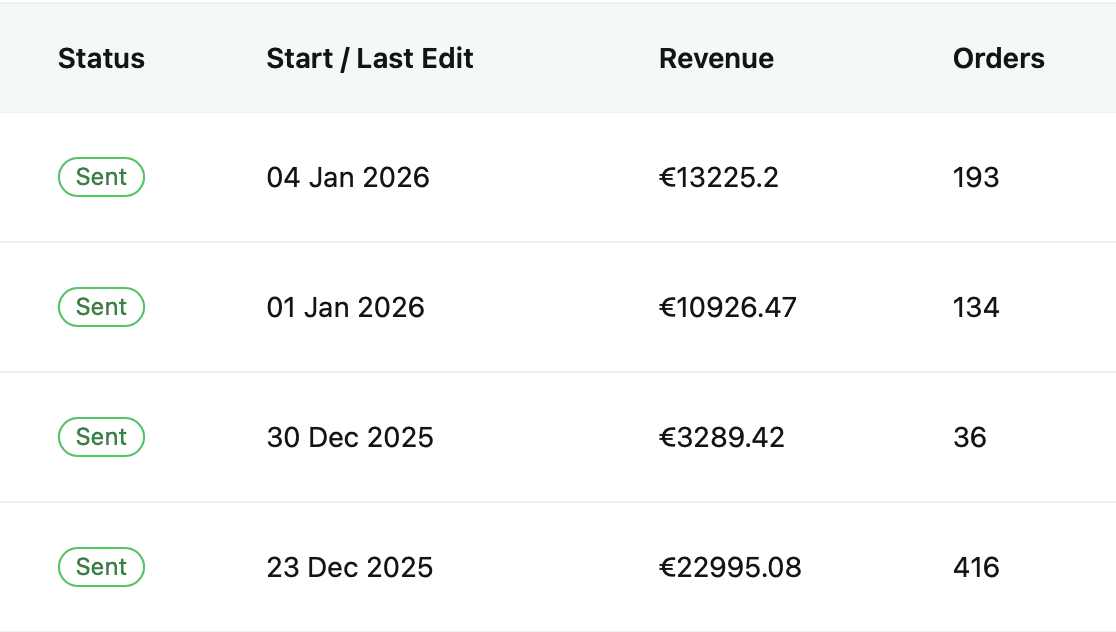Viewport: 1116px width, 632px height.
Task: Click revenue value €3289.42
Action: pyautogui.click(x=721, y=437)
